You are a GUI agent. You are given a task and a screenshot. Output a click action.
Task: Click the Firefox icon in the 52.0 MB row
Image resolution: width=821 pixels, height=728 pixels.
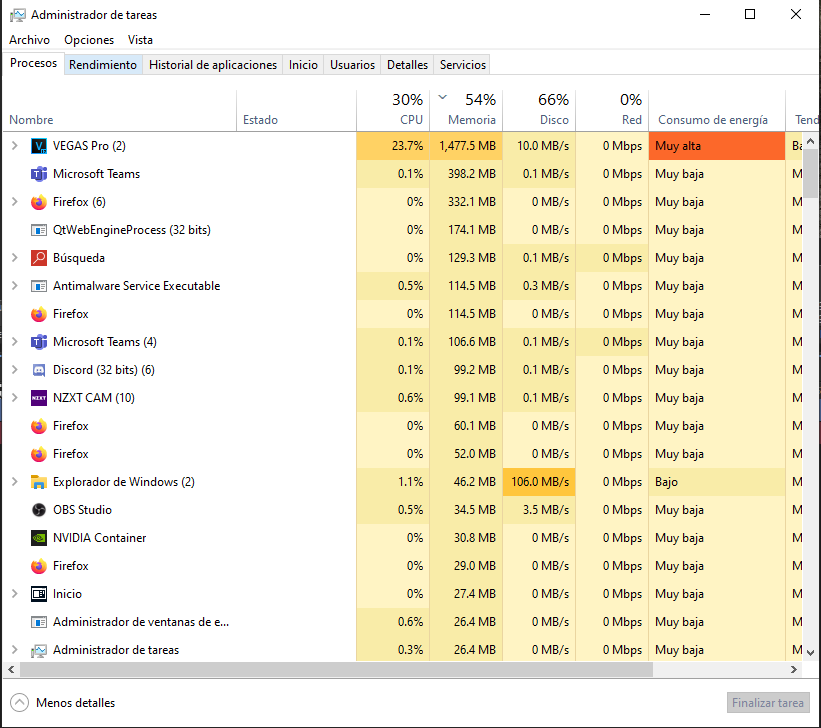point(39,454)
